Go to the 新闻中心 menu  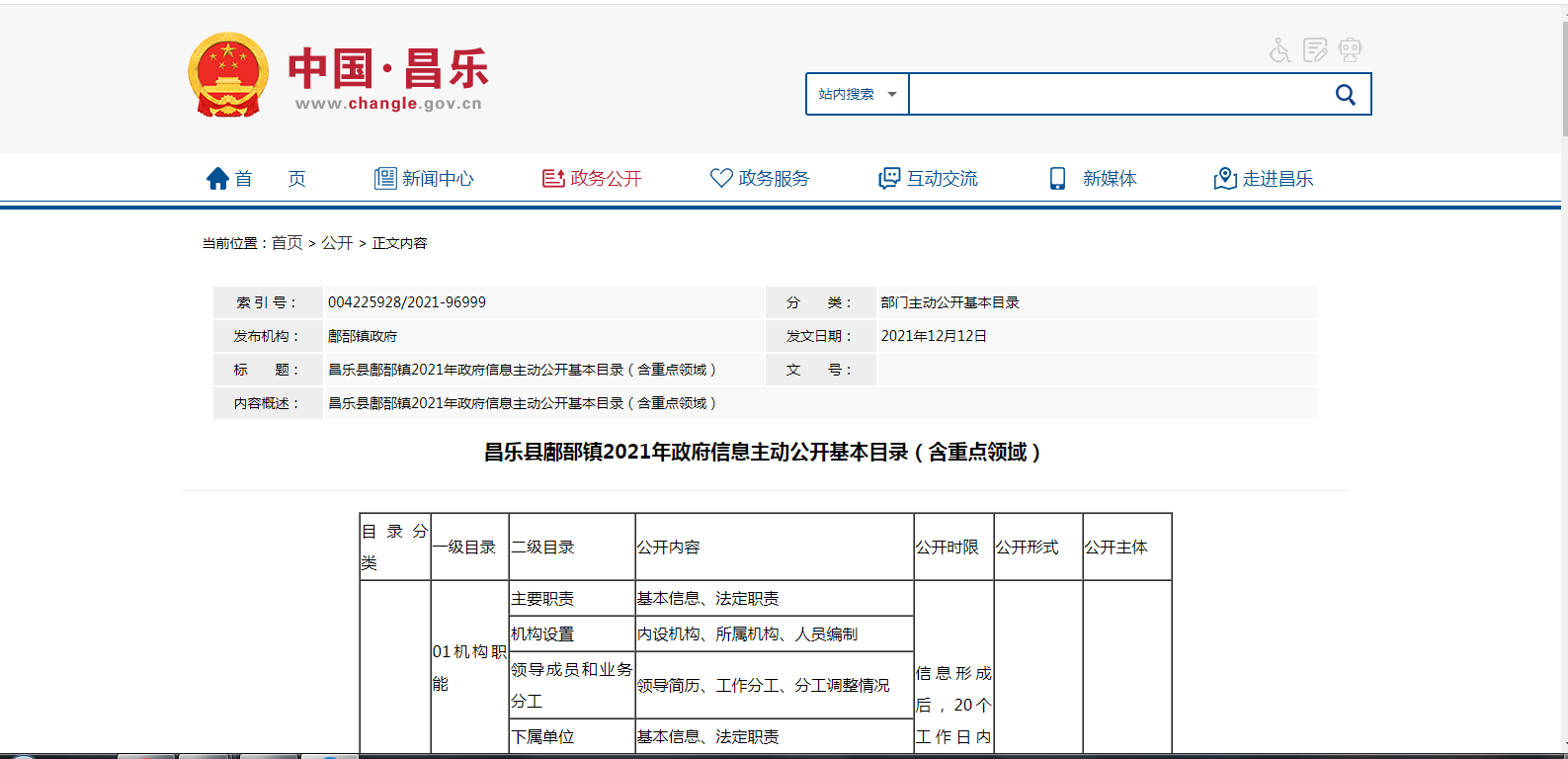pos(438,179)
